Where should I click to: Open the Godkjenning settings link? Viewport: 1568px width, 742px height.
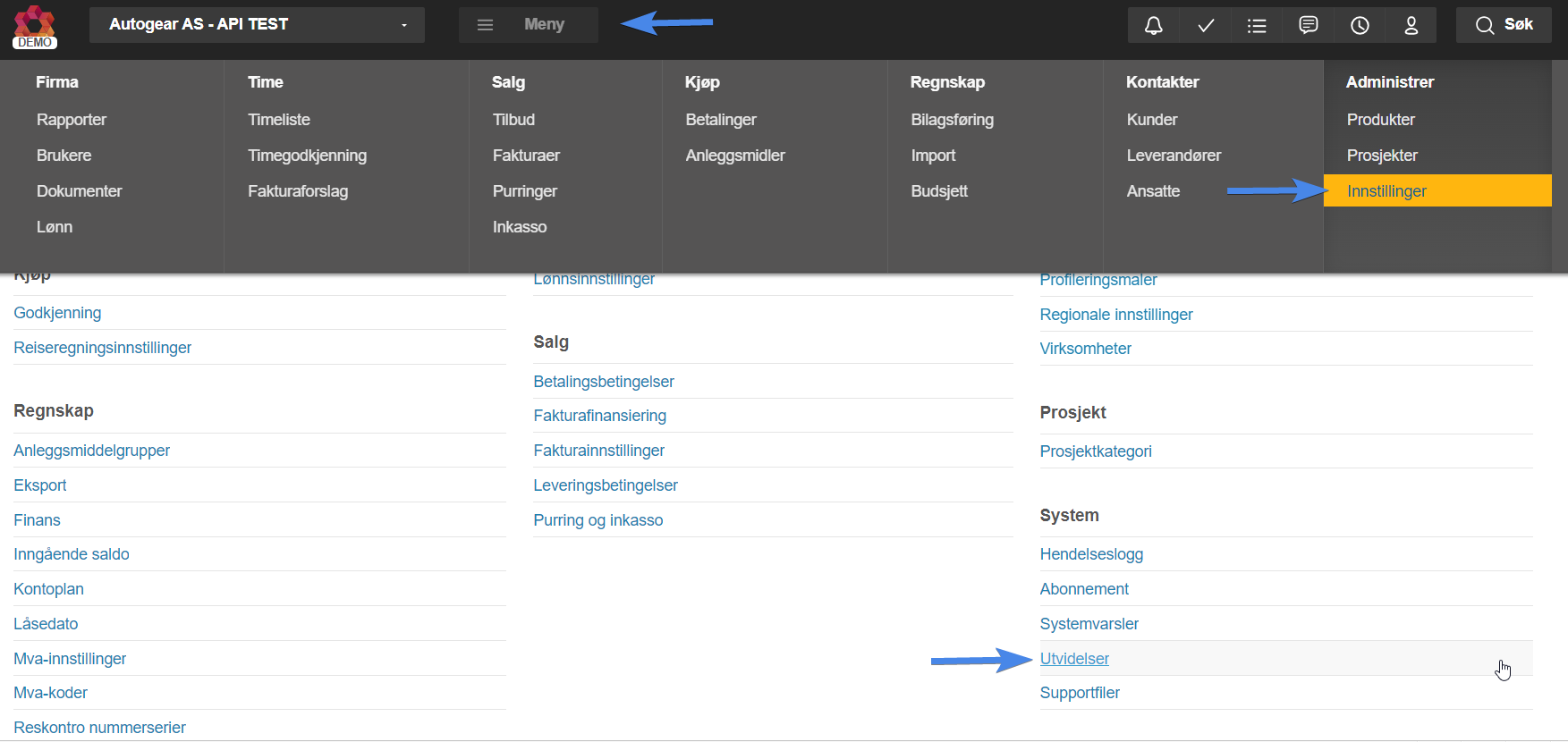57,313
